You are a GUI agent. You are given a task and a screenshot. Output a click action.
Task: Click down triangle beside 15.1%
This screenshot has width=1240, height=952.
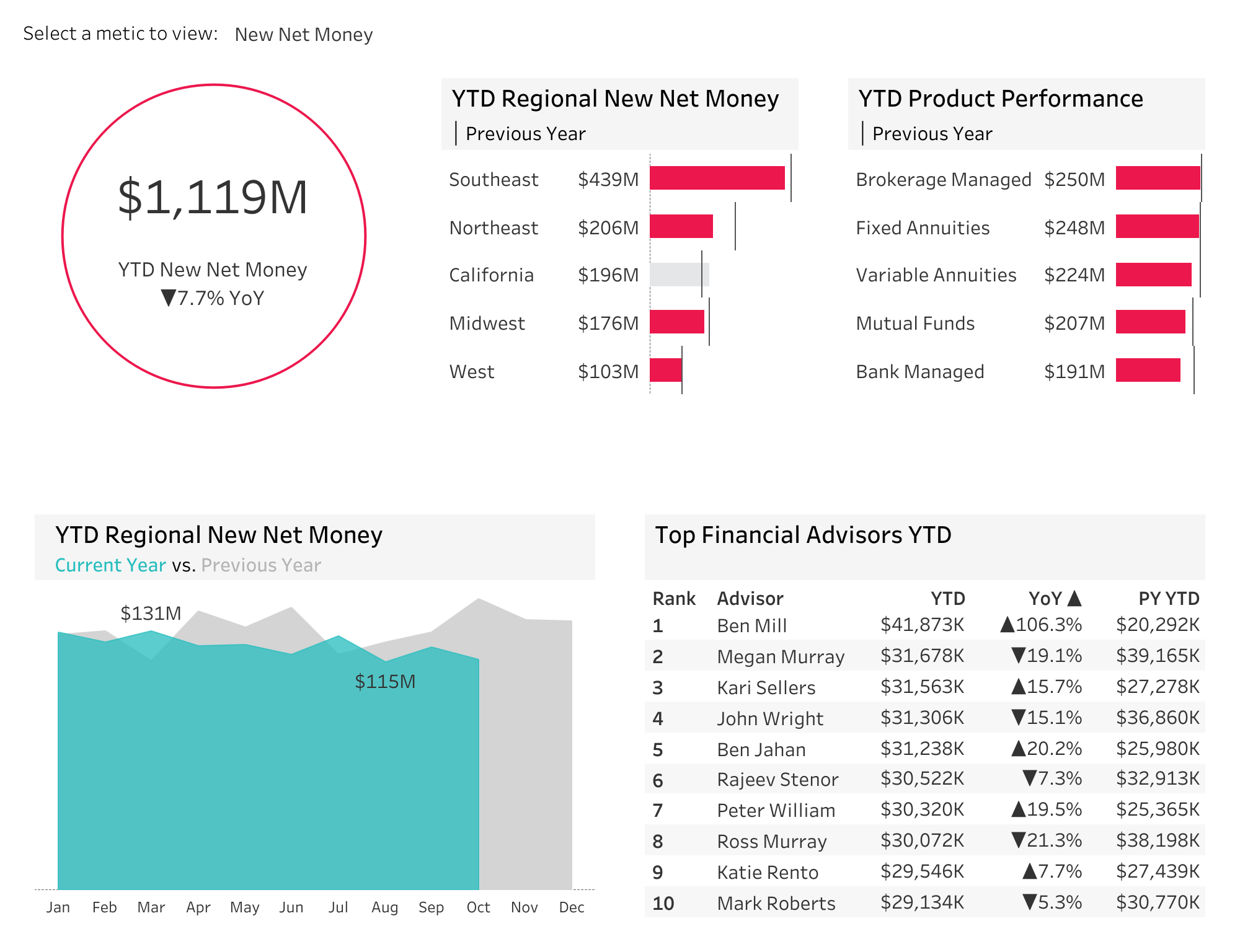click(1019, 717)
